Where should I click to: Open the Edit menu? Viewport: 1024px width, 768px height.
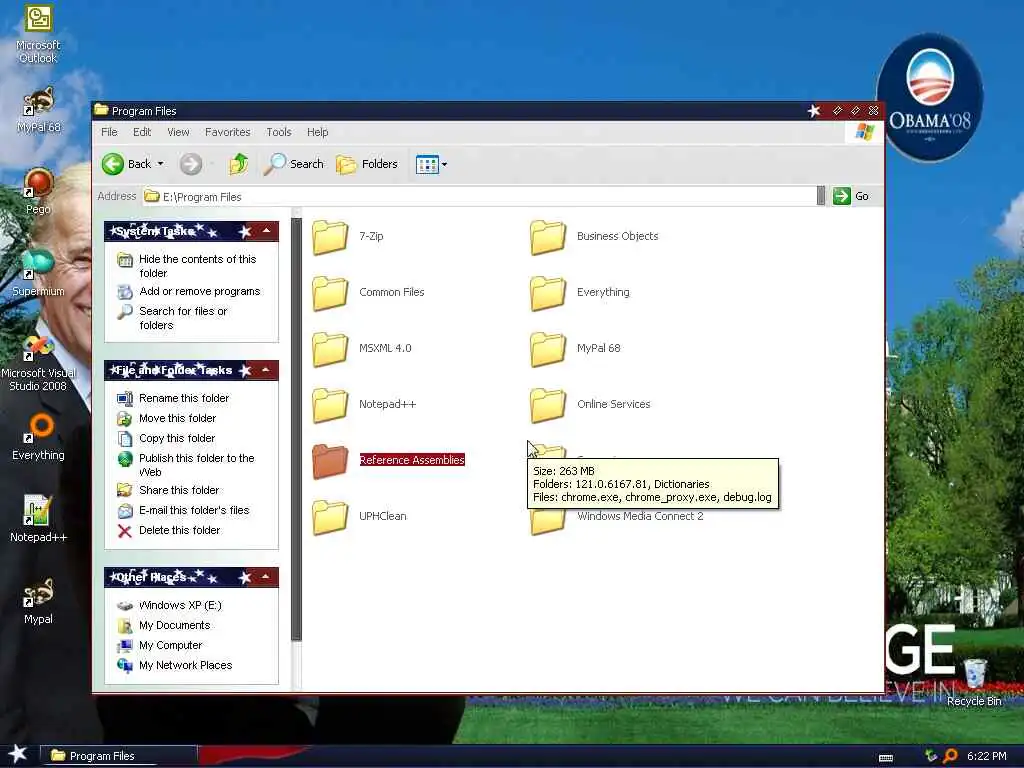142,132
